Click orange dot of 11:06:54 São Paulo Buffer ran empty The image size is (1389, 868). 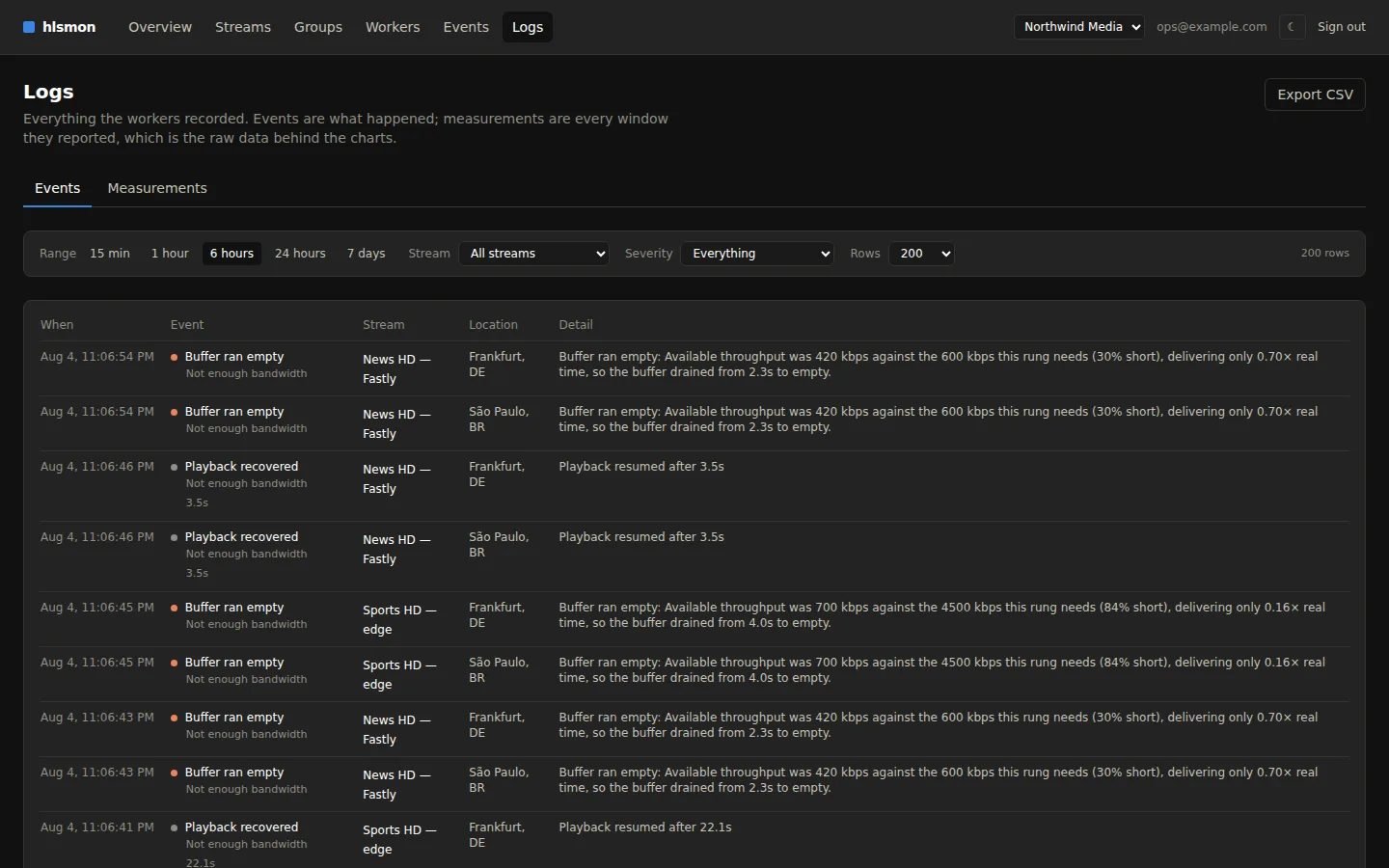[175, 412]
